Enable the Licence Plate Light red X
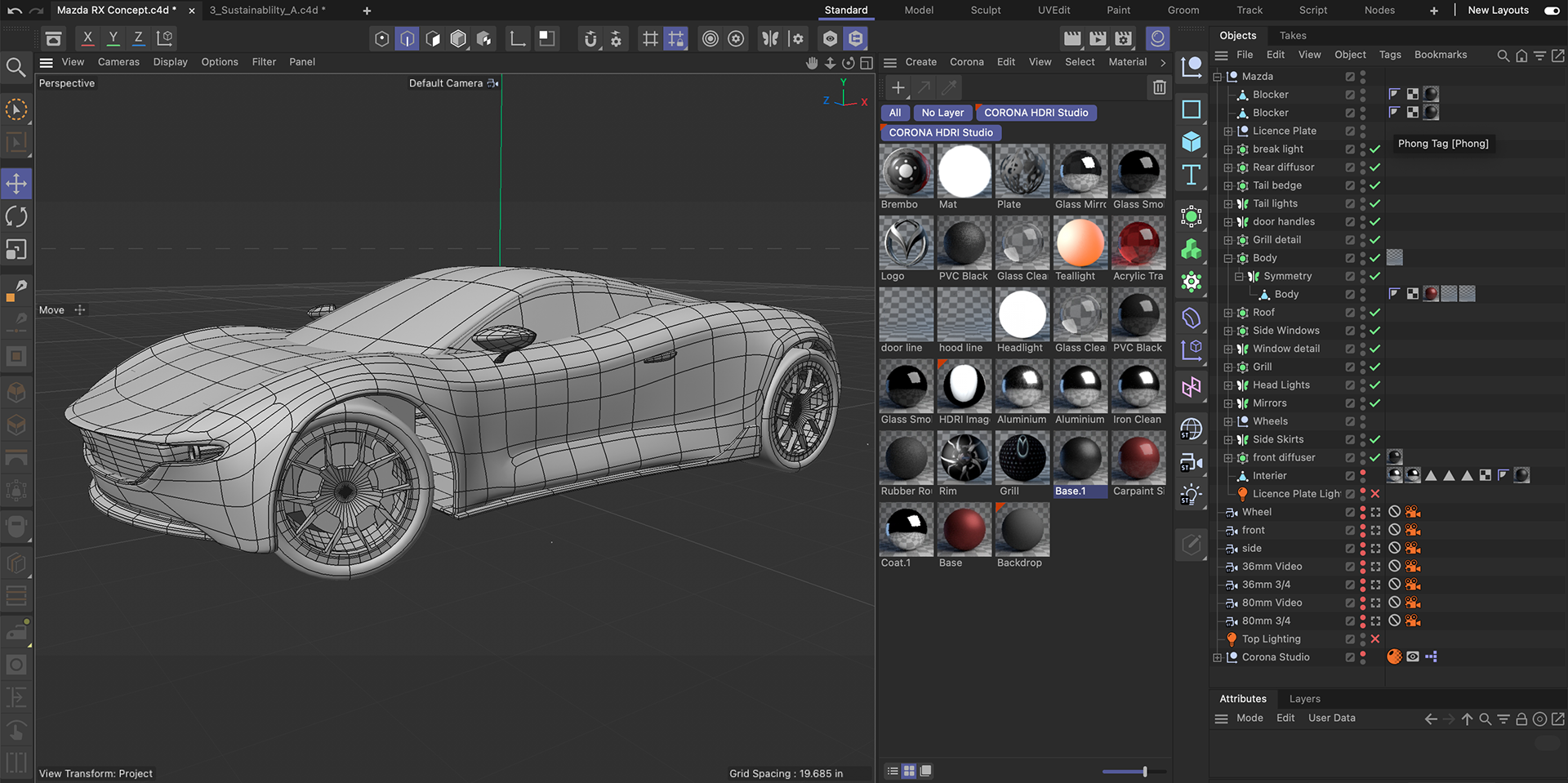Viewport: 1568px width, 783px height. point(1375,494)
